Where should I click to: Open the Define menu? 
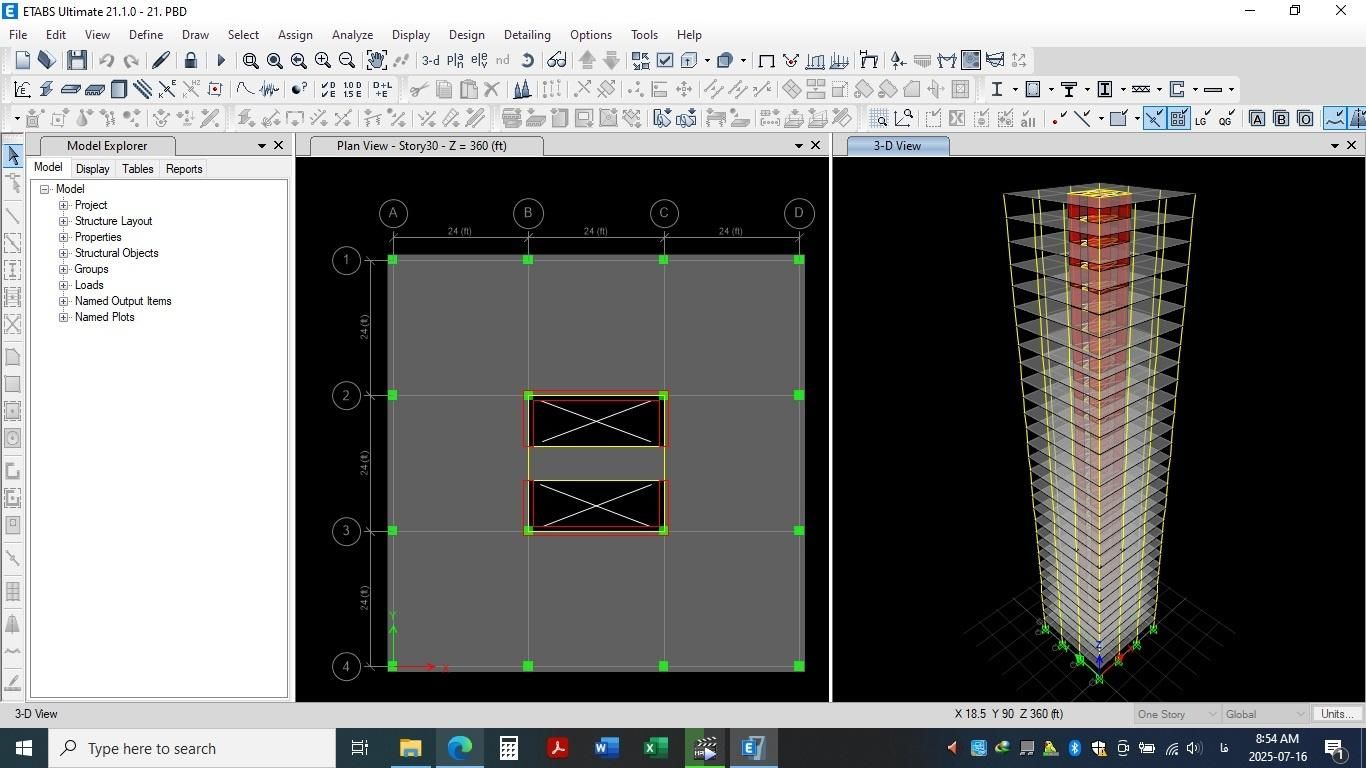(x=146, y=34)
